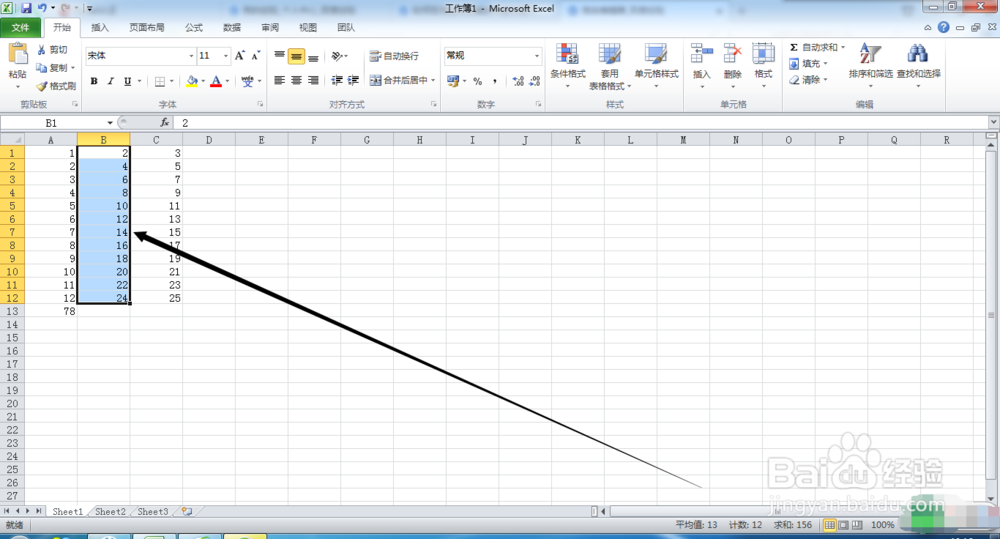Click the Fill down button
1000x539 pixels.
coord(807,64)
